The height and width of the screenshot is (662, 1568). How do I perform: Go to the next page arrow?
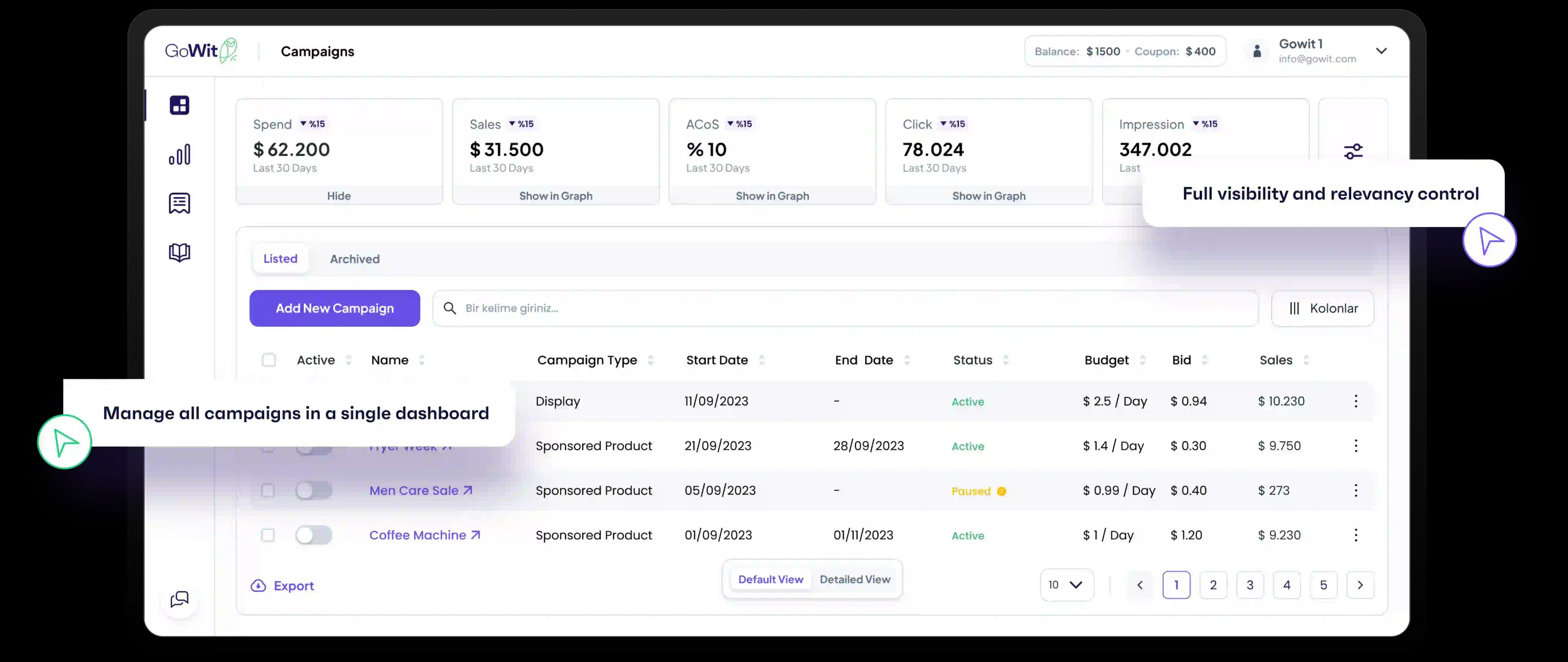coord(1360,585)
